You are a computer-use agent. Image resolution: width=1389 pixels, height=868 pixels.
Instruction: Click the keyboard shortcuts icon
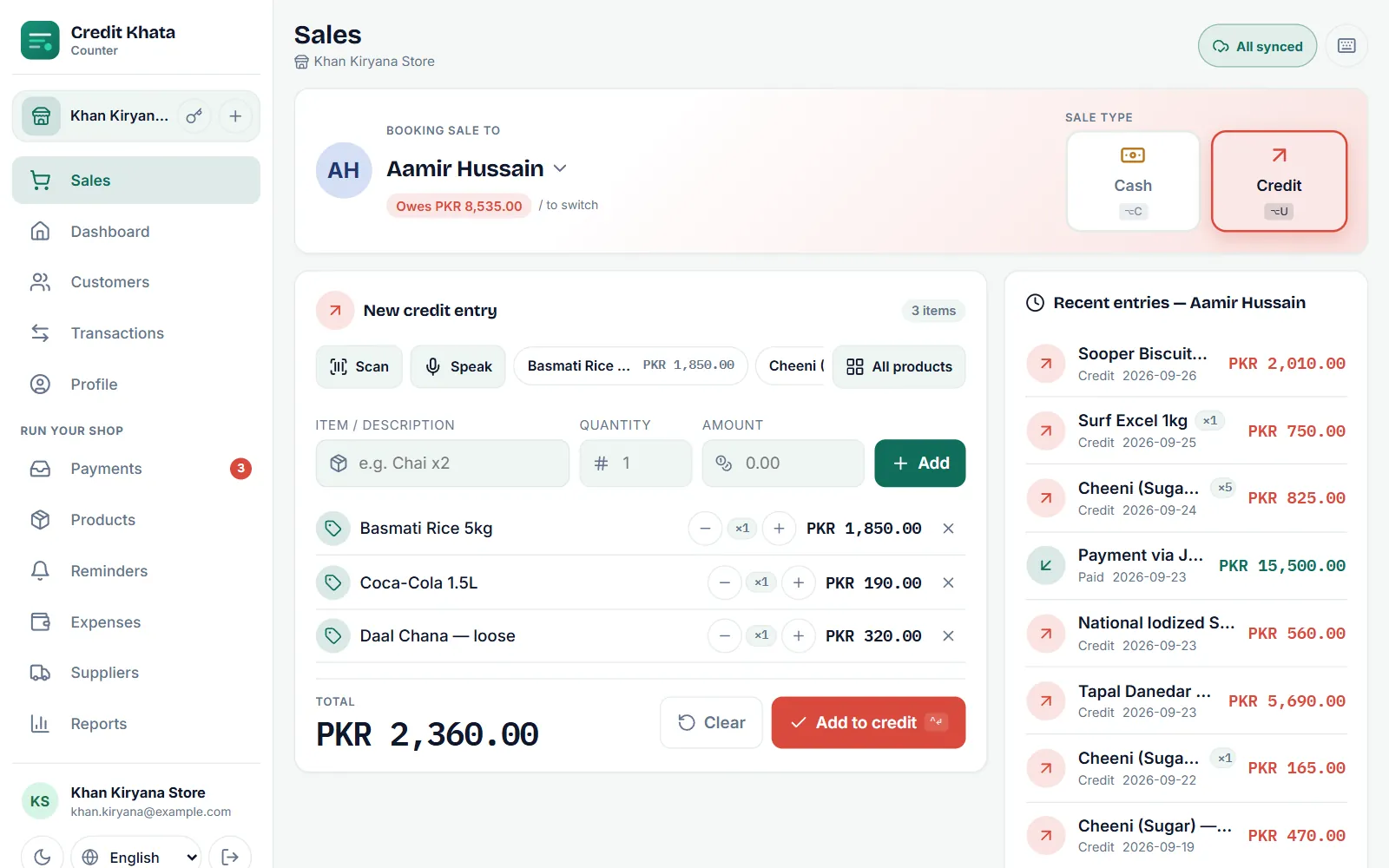(1346, 46)
